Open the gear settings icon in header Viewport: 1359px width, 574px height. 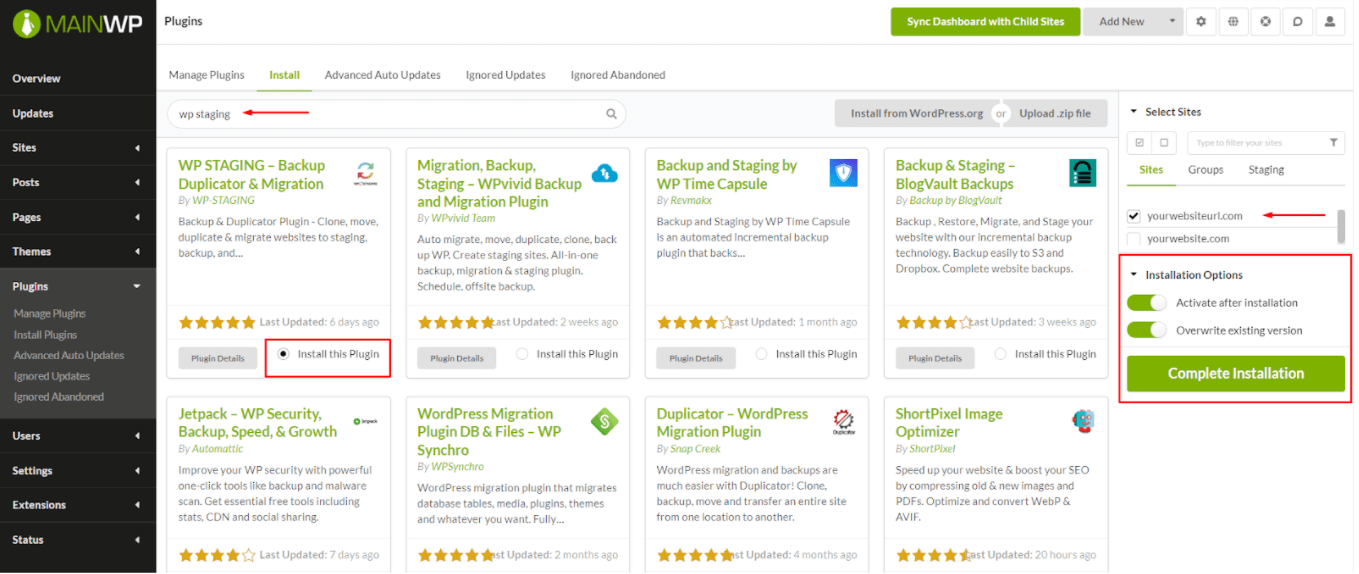pos(1200,21)
